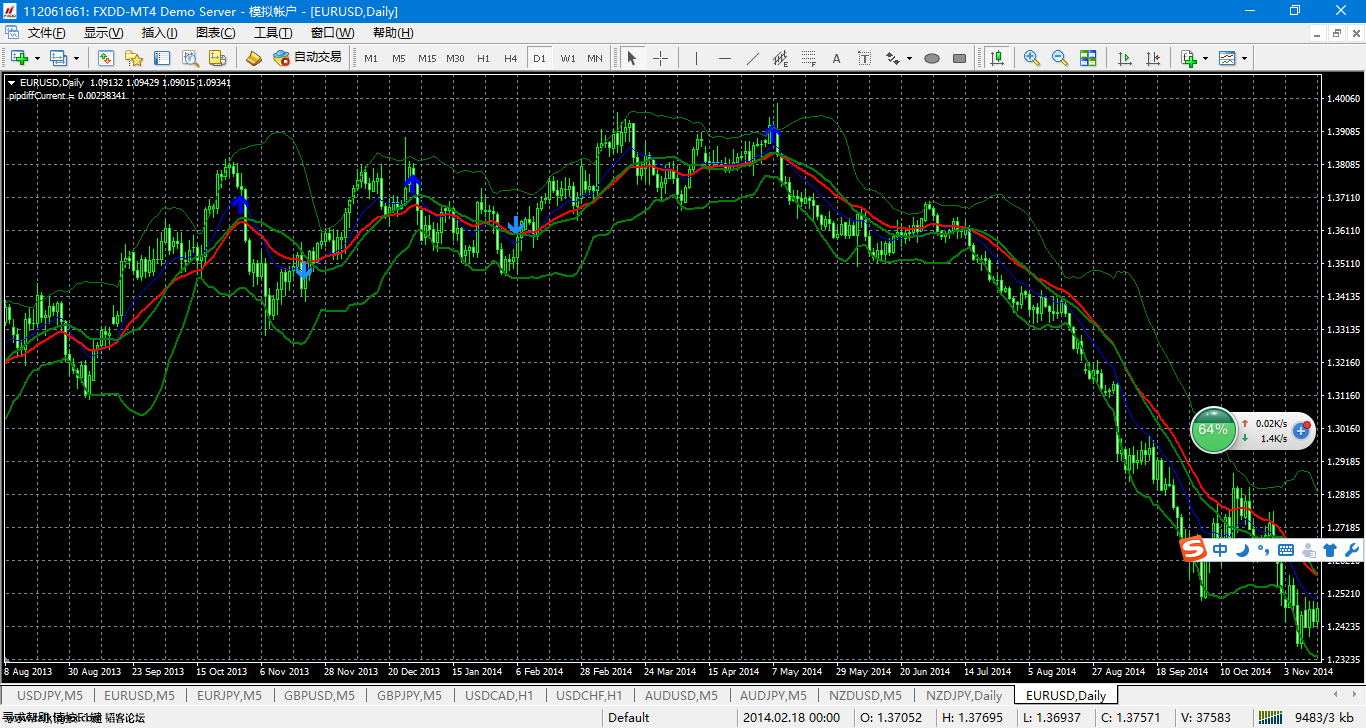Click the 7 May 2014 date label
Screen dimensions: 1366x728
796,672
